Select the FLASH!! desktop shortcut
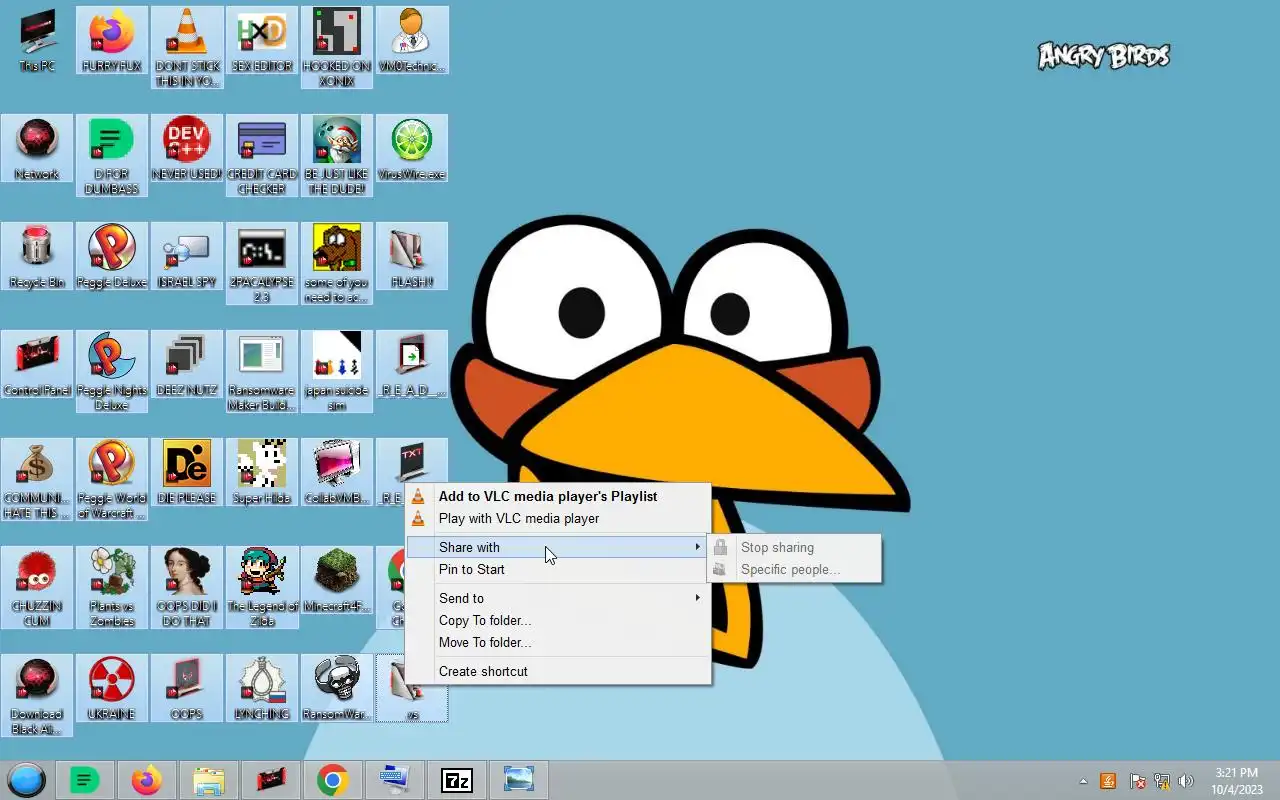 pyautogui.click(x=412, y=257)
